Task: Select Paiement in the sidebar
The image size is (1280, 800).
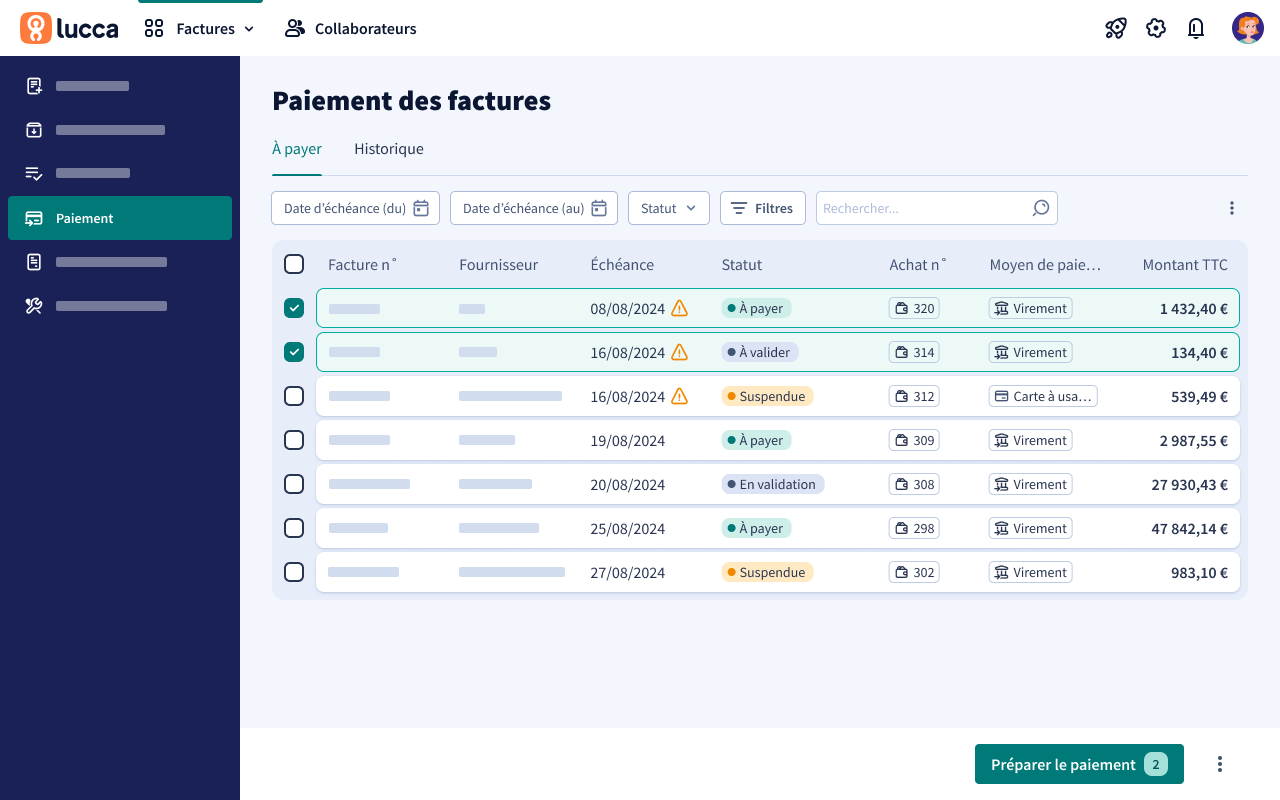Action: (120, 218)
